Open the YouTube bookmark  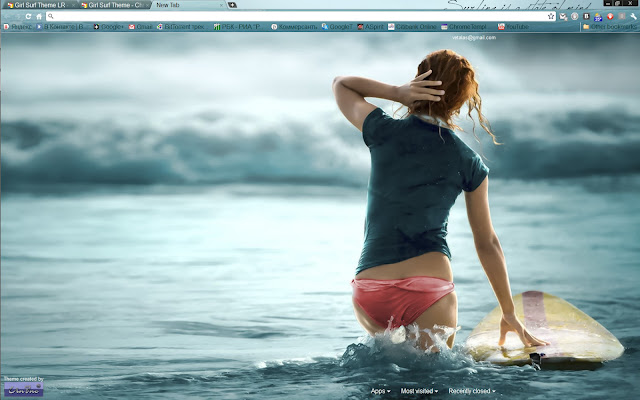pos(513,27)
